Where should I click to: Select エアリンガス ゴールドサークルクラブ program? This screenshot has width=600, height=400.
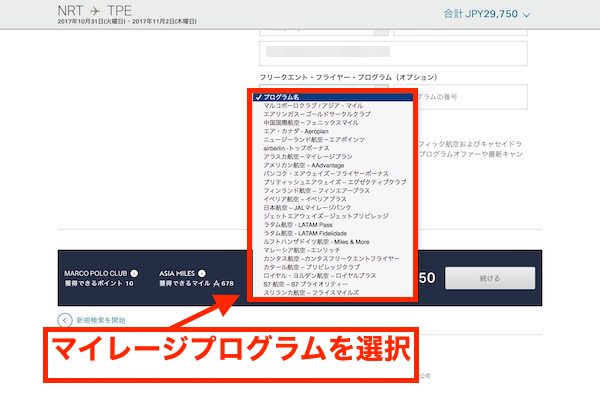pos(333,114)
